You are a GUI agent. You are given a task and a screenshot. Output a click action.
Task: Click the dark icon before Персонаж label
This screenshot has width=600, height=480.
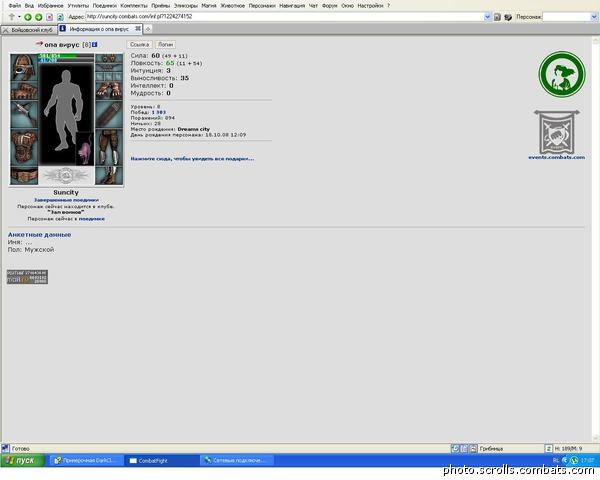pyautogui.click(x=508, y=17)
